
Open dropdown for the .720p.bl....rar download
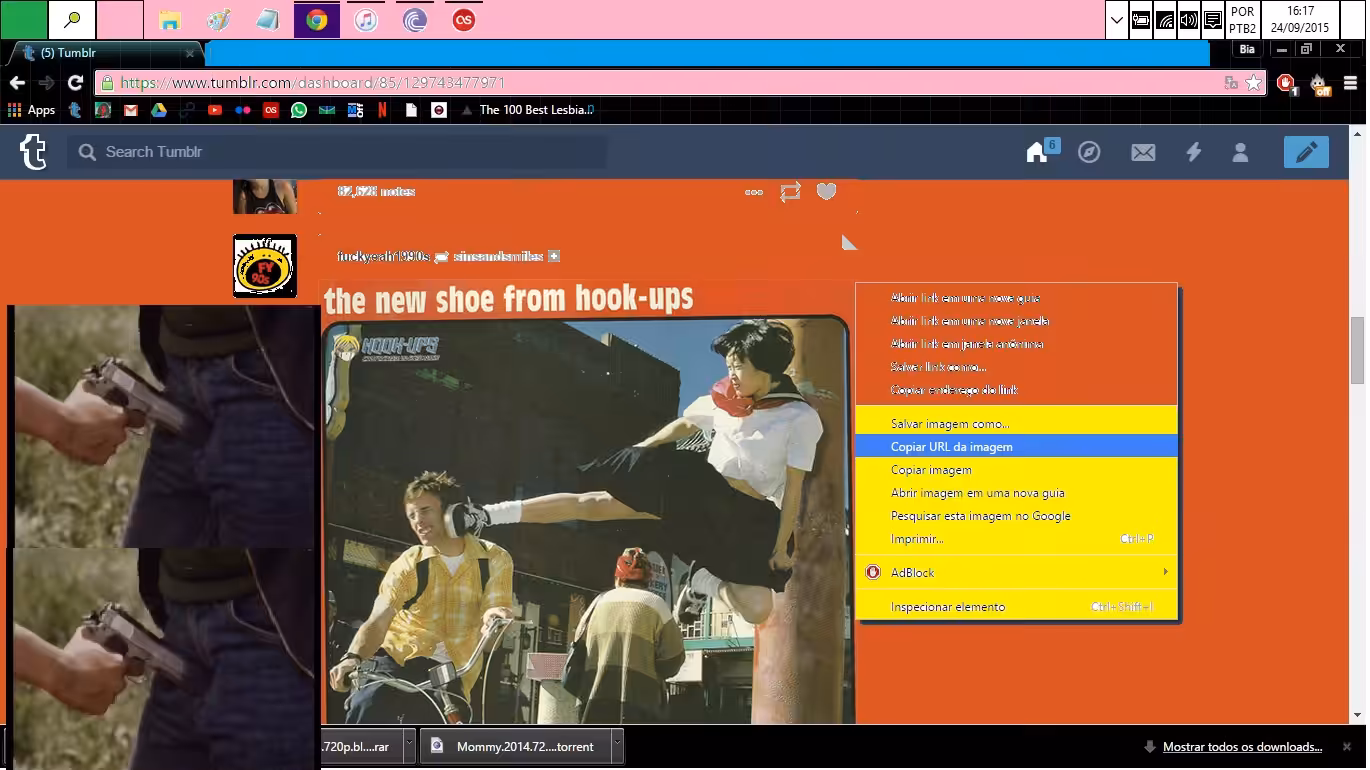[x=409, y=746]
